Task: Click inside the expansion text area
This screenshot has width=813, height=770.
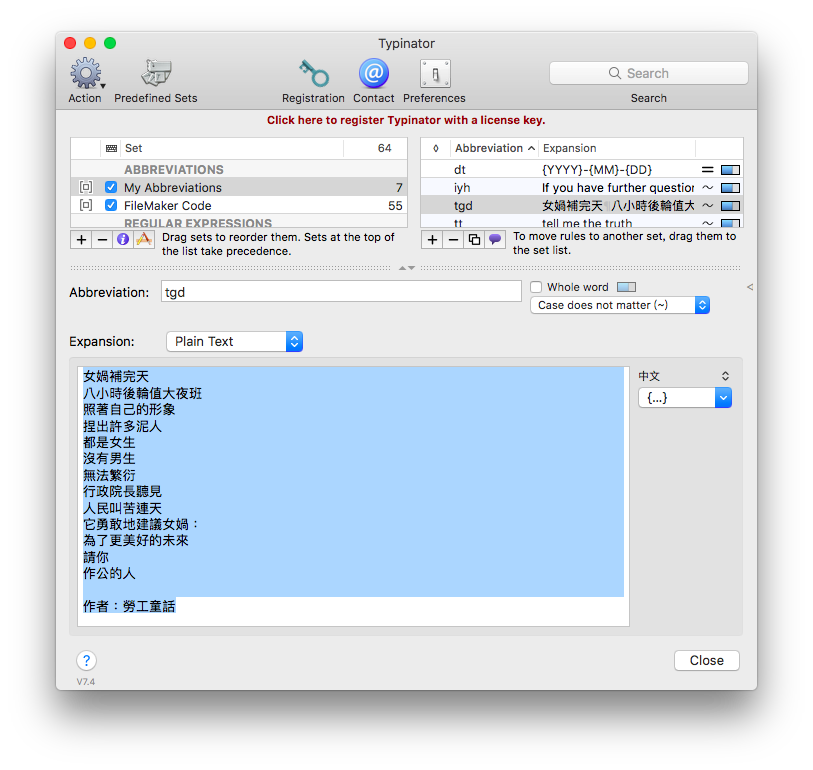Action: pyautogui.click(x=353, y=496)
